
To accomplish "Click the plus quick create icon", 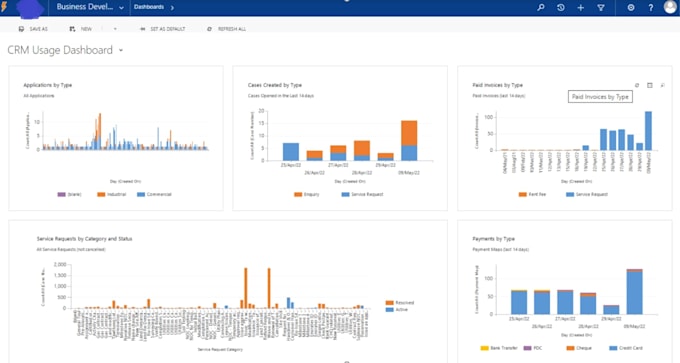I will pyautogui.click(x=581, y=7).
